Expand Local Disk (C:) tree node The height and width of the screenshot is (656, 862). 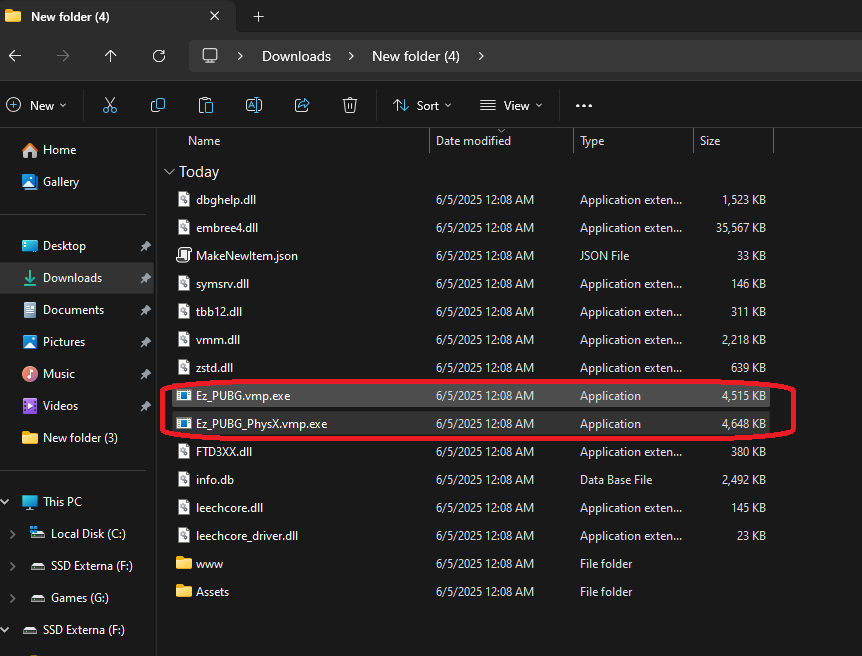[12, 534]
